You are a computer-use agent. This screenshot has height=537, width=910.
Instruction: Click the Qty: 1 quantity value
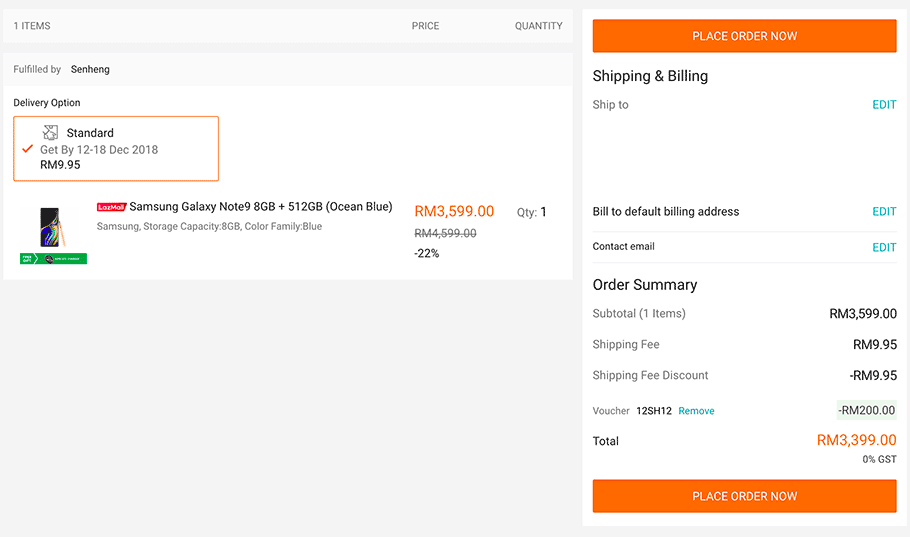pyautogui.click(x=543, y=212)
